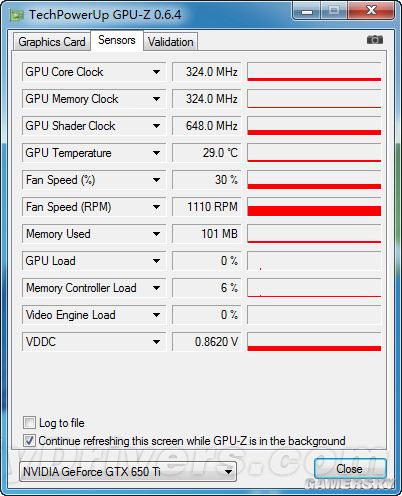The height and width of the screenshot is (496, 402).
Task: Click the GPU-Z app icon in title bar
Action: point(17,15)
